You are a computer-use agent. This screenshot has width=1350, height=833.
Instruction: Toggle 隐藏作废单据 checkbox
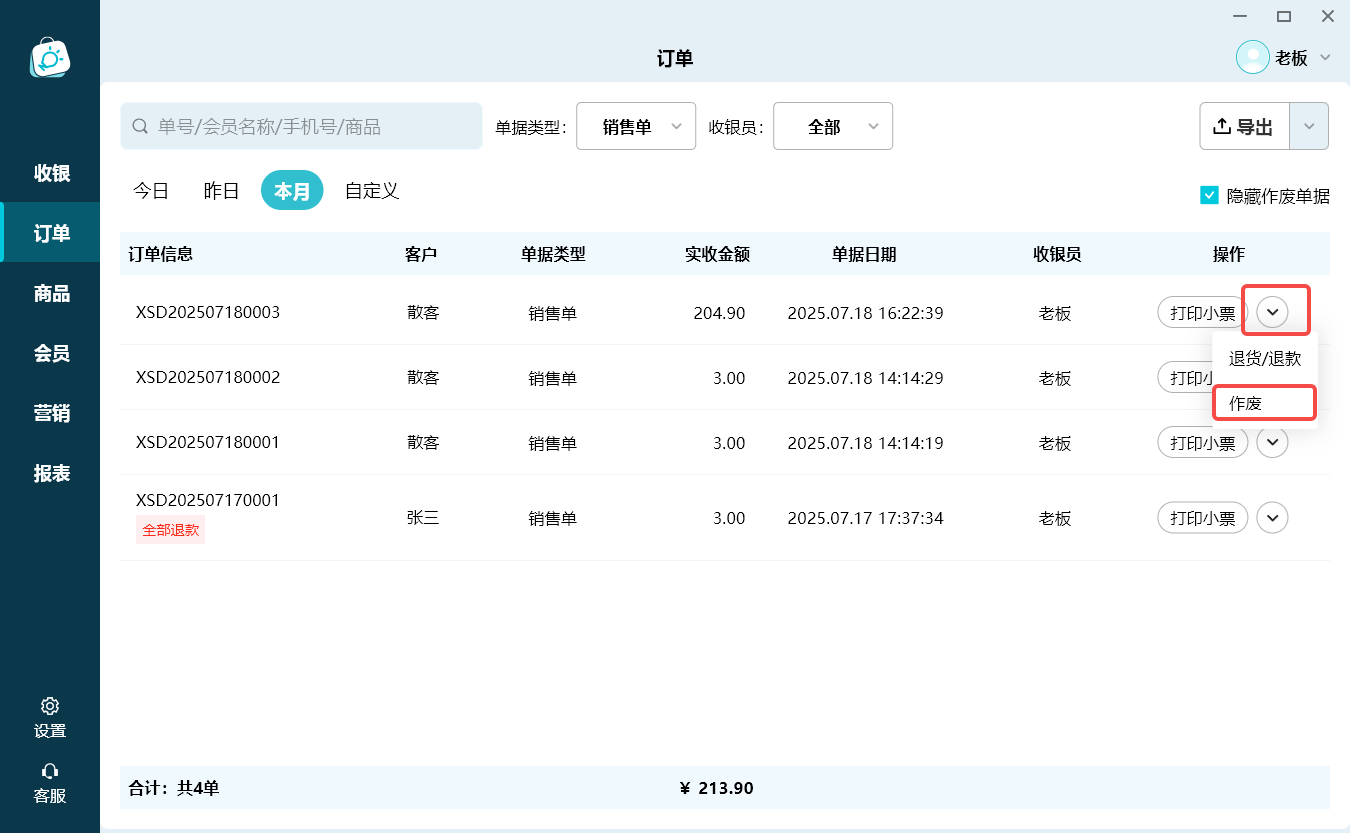pos(1209,195)
